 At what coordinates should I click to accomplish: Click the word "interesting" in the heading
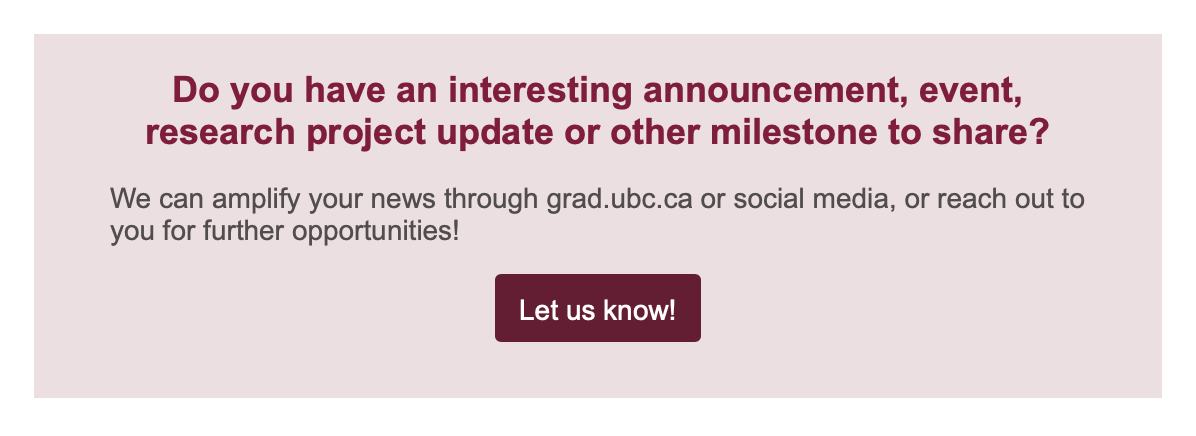click(540, 91)
